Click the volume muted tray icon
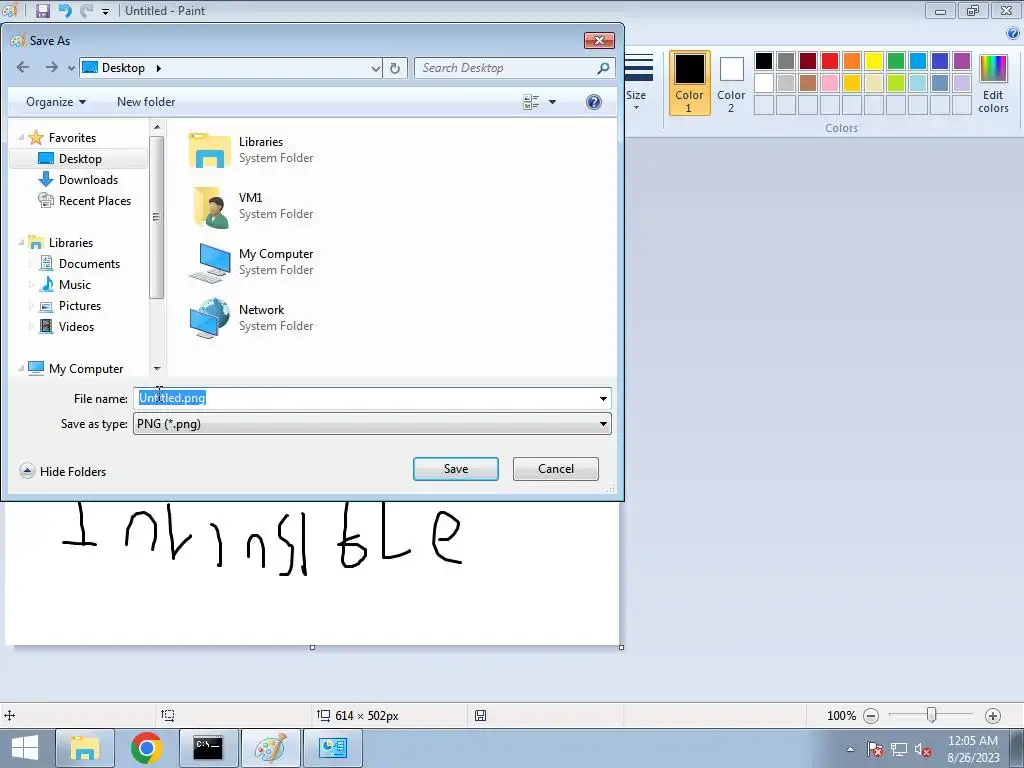The image size is (1024, 768). pos(922,750)
